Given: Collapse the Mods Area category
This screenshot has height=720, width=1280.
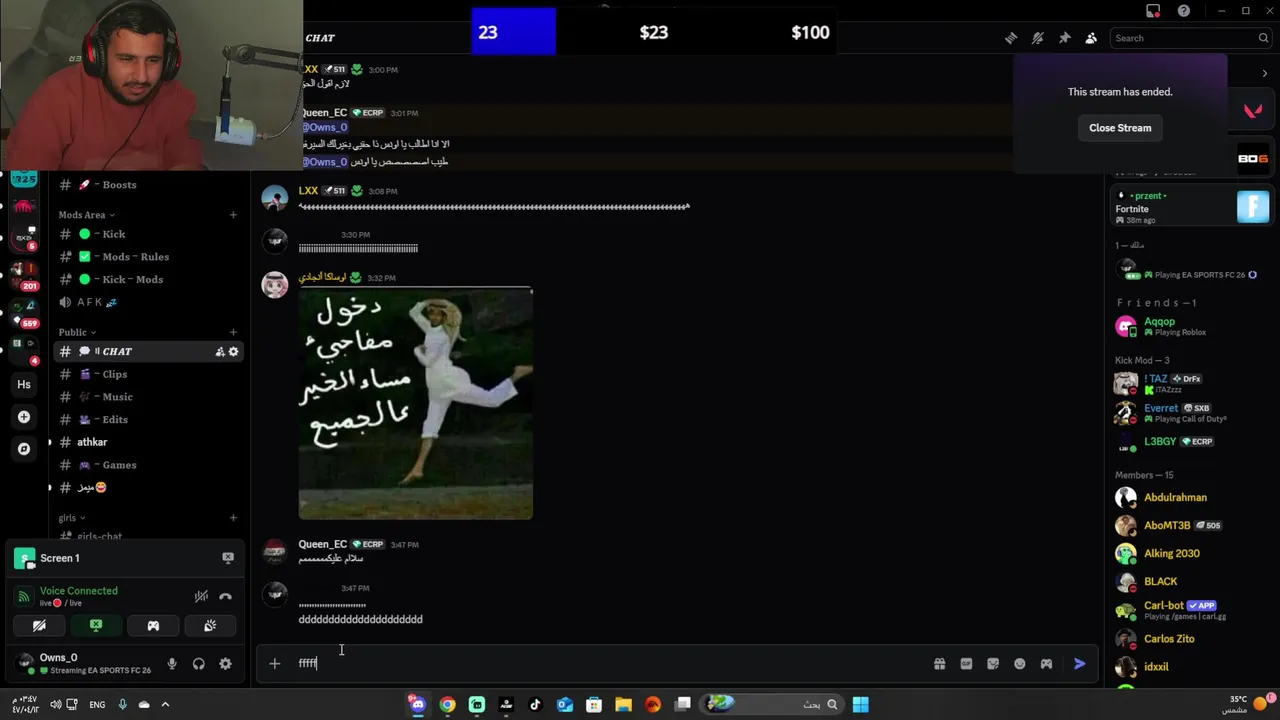Looking at the screenshot, I should click(x=86, y=215).
